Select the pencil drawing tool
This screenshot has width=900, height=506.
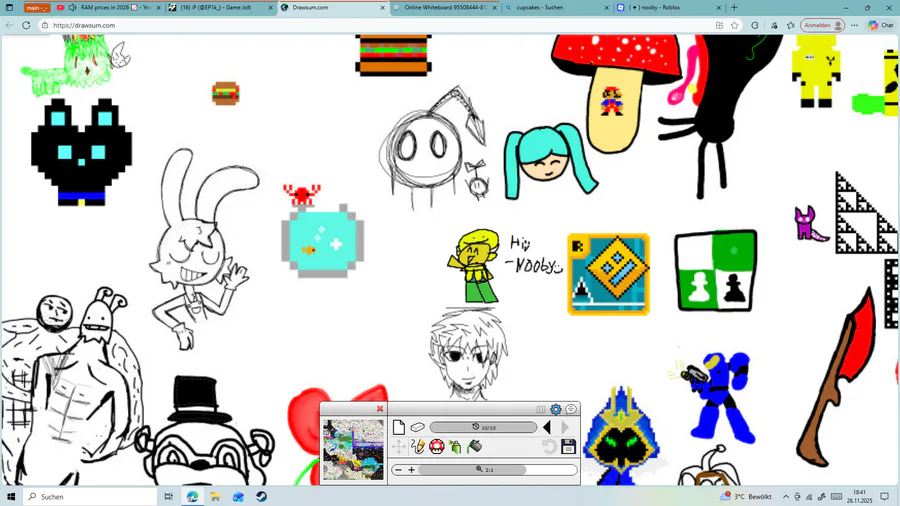click(x=418, y=446)
